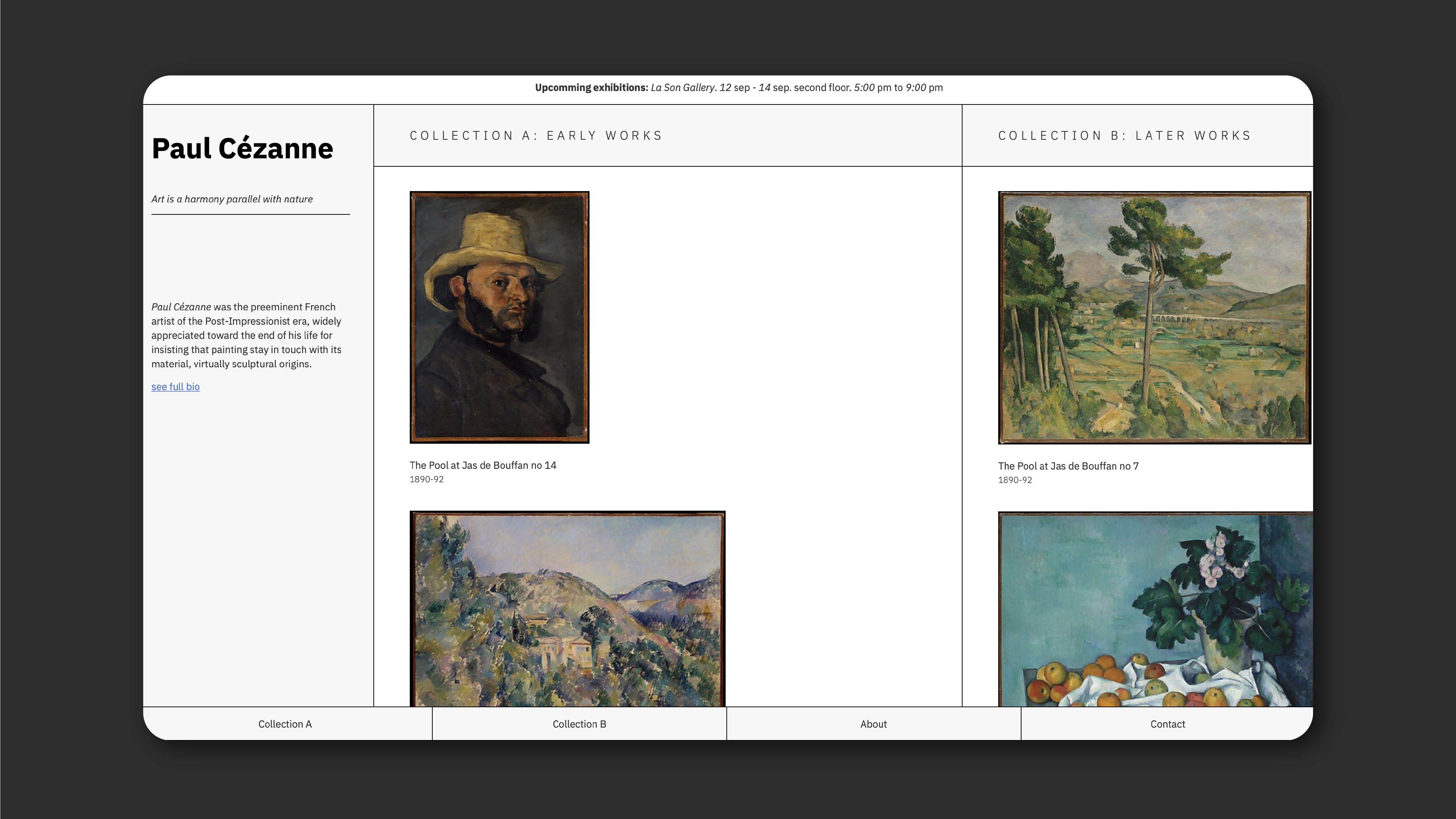Open the Contact tab
The width and height of the screenshot is (1456, 819).
coord(1167,724)
